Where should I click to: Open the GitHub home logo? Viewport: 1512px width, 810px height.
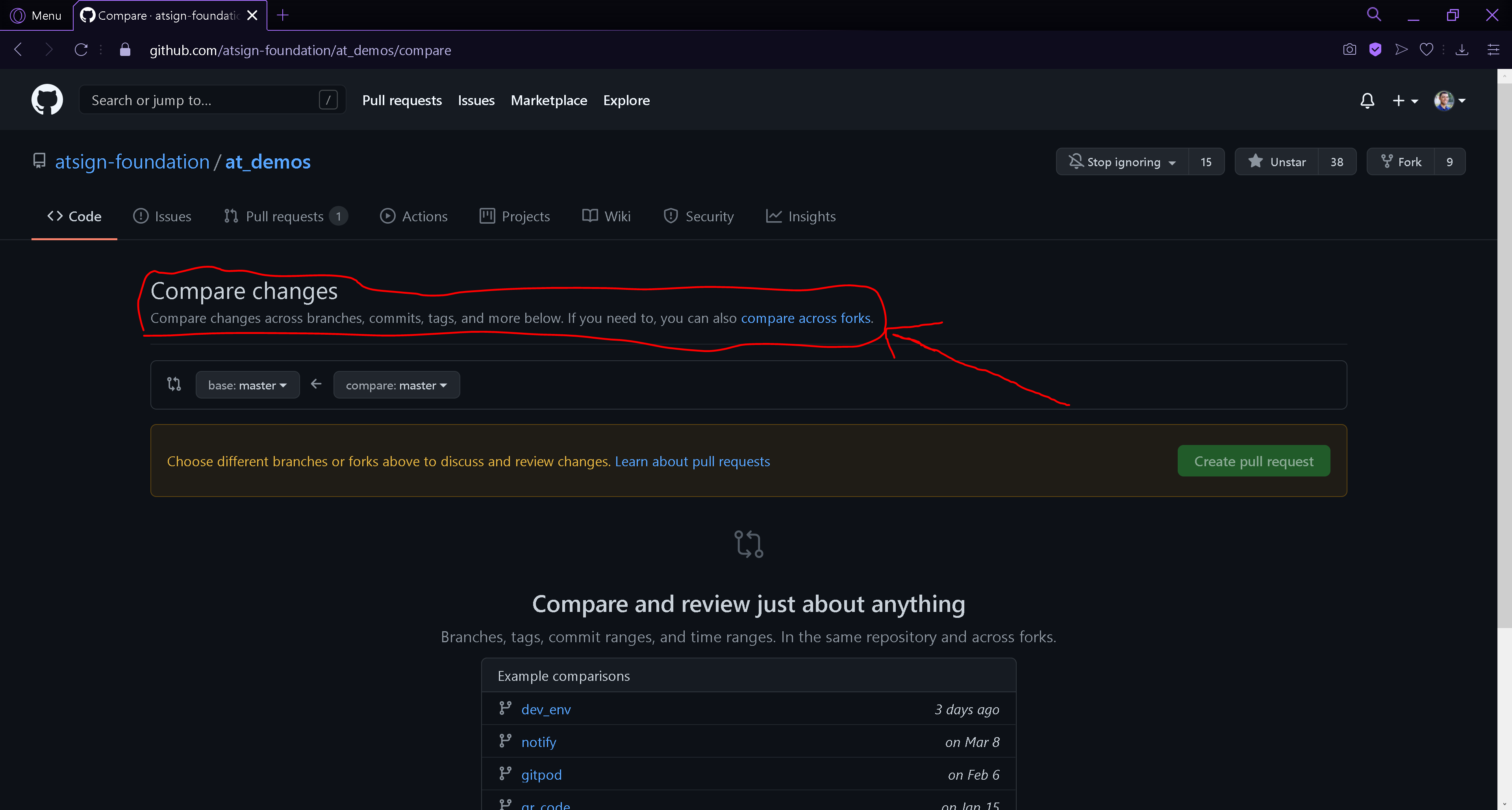(x=47, y=100)
